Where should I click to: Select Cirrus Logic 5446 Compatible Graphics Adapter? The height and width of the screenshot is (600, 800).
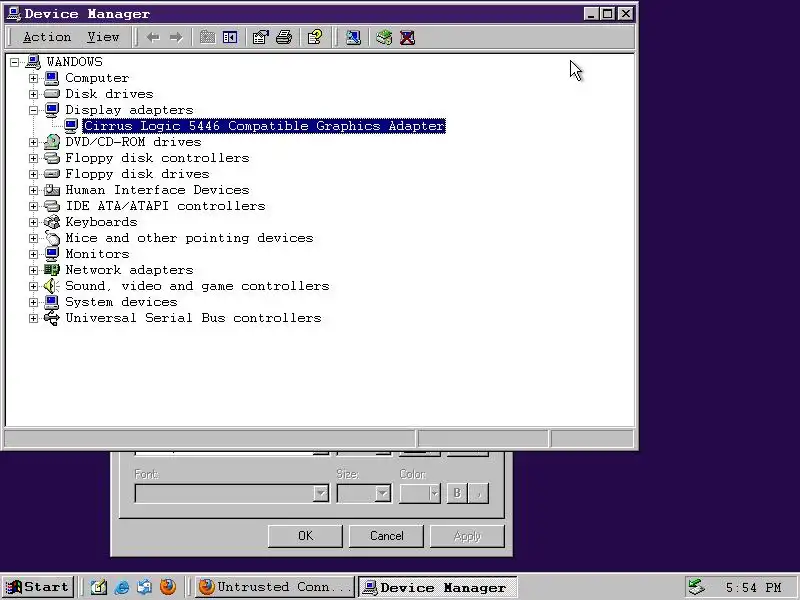click(264, 126)
